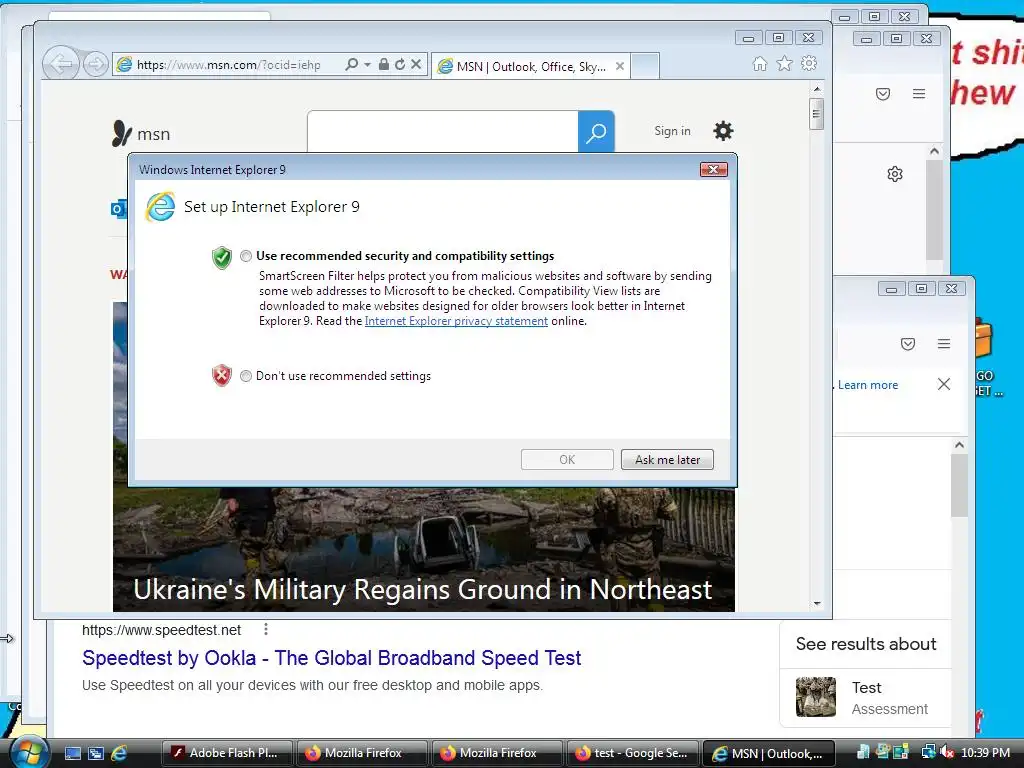Close the MSN | Outlook tab
The width and height of the screenshot is (1024, 768).
pyautogui.click(x=620, y=66)
